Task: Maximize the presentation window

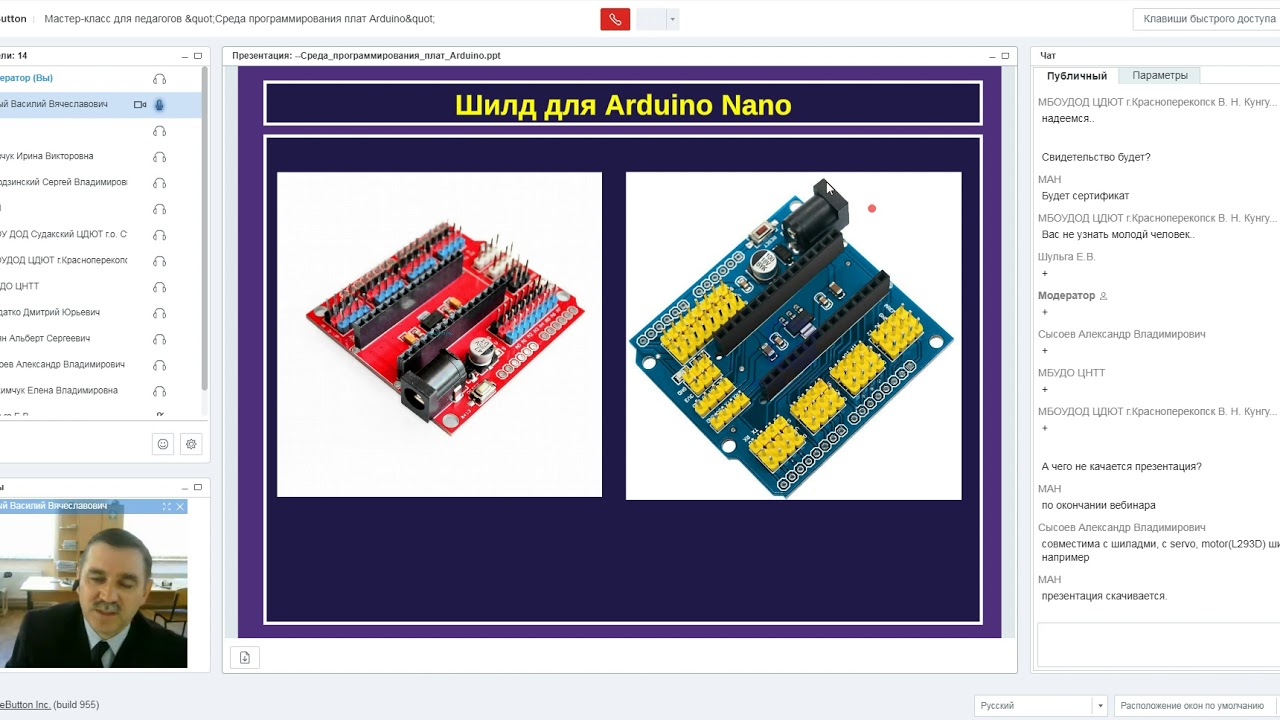Action: [x=1005, y=56]
